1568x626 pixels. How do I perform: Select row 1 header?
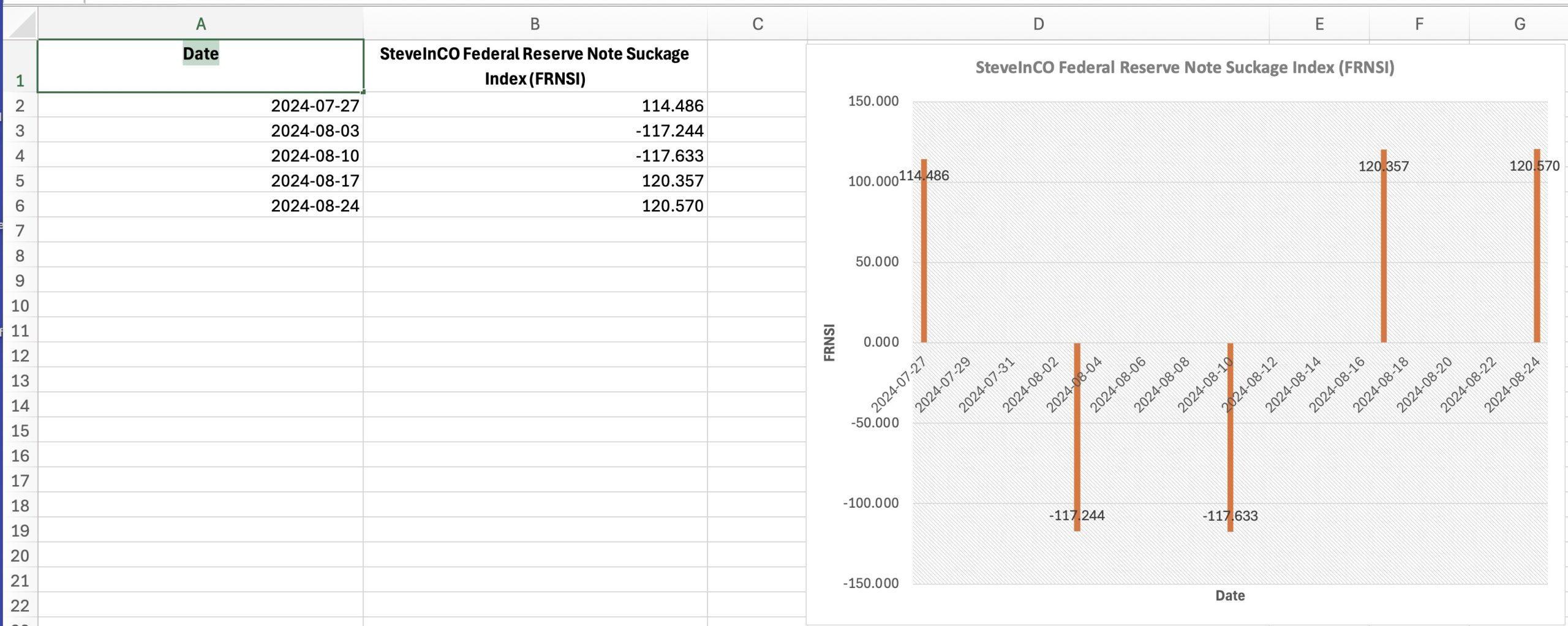(x=20, y=66)
